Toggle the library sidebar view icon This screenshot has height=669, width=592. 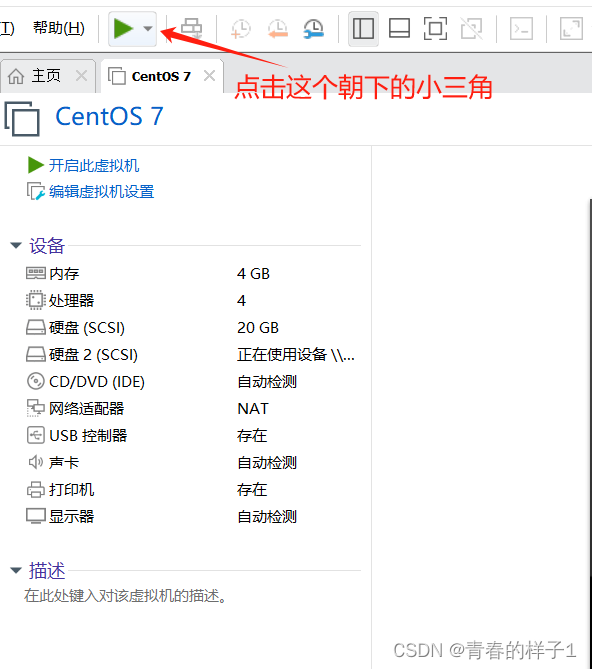(363, 29)
